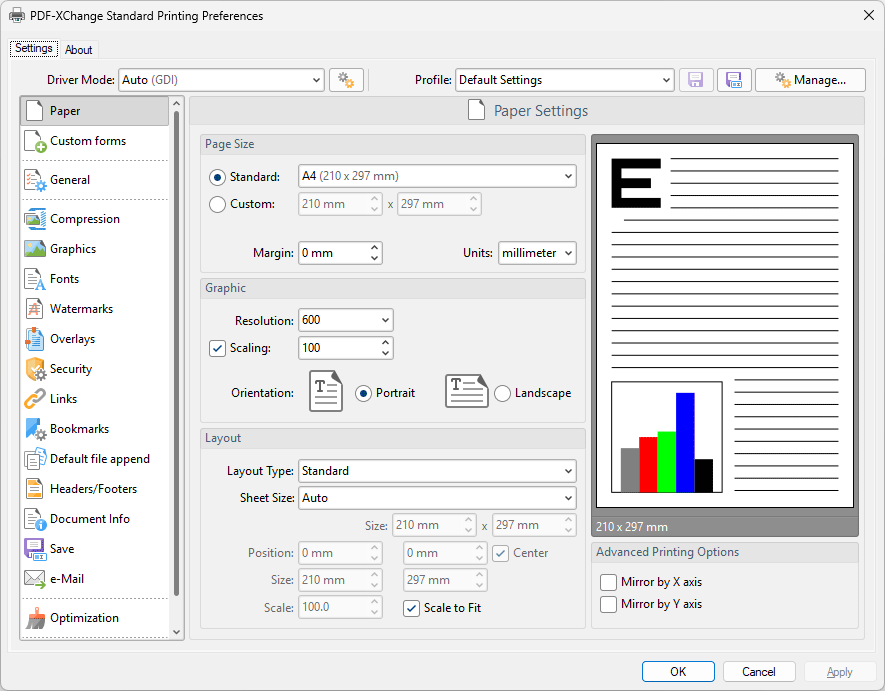Viewport: 885px width, 691px height.
Task: Open Driver Mode advanced options gear icon
Action: 346,79
